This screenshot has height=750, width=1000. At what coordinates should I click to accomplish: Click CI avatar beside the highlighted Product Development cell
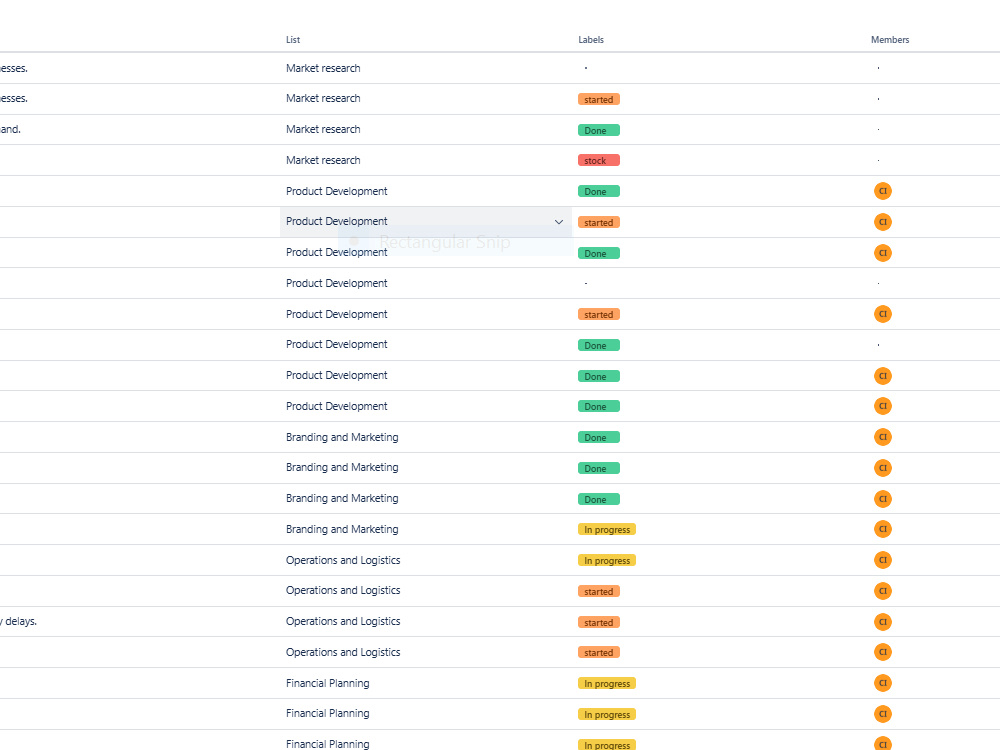883,222
